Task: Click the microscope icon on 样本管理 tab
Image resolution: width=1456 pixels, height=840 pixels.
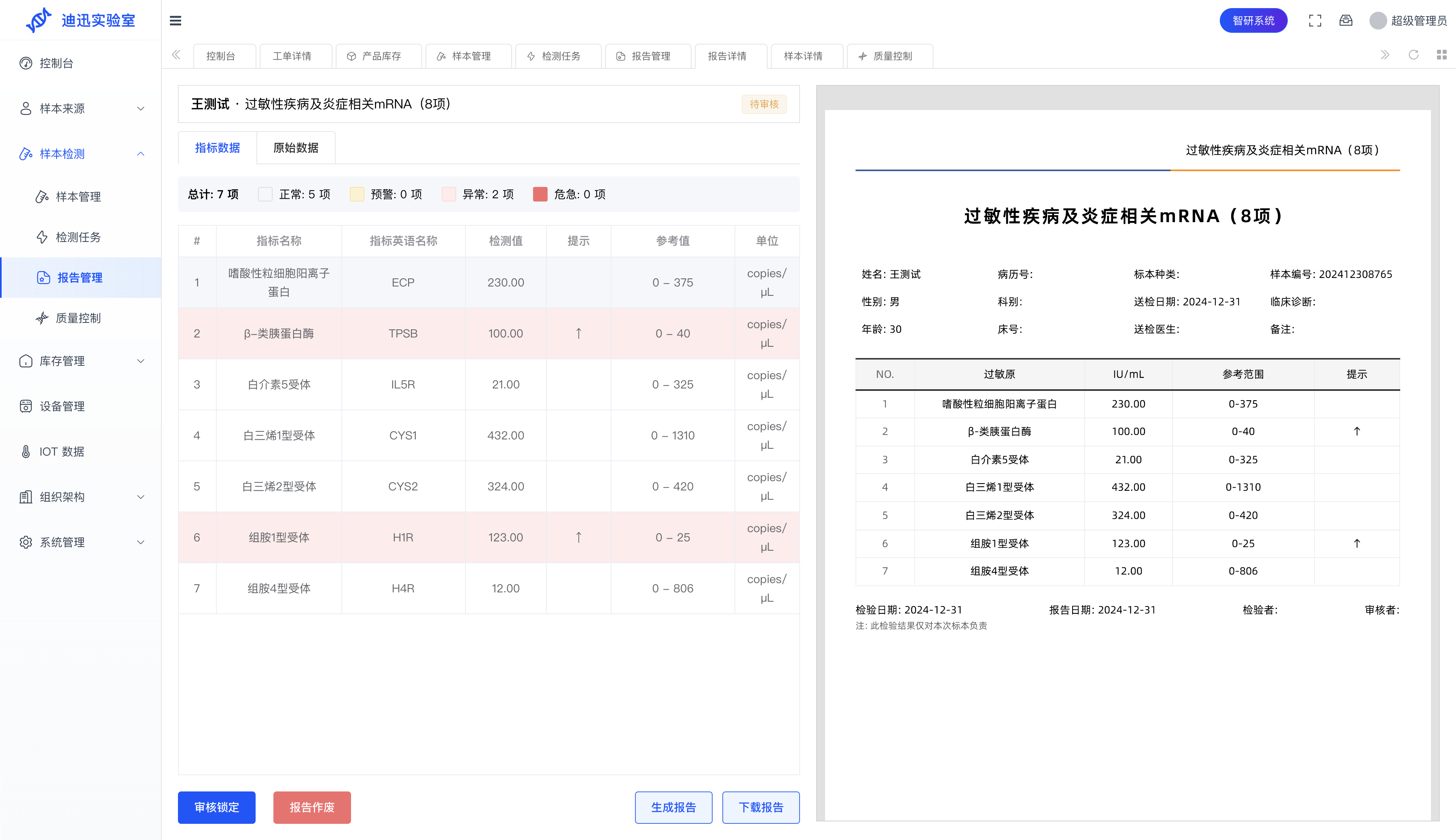Action: coord(441,56)
